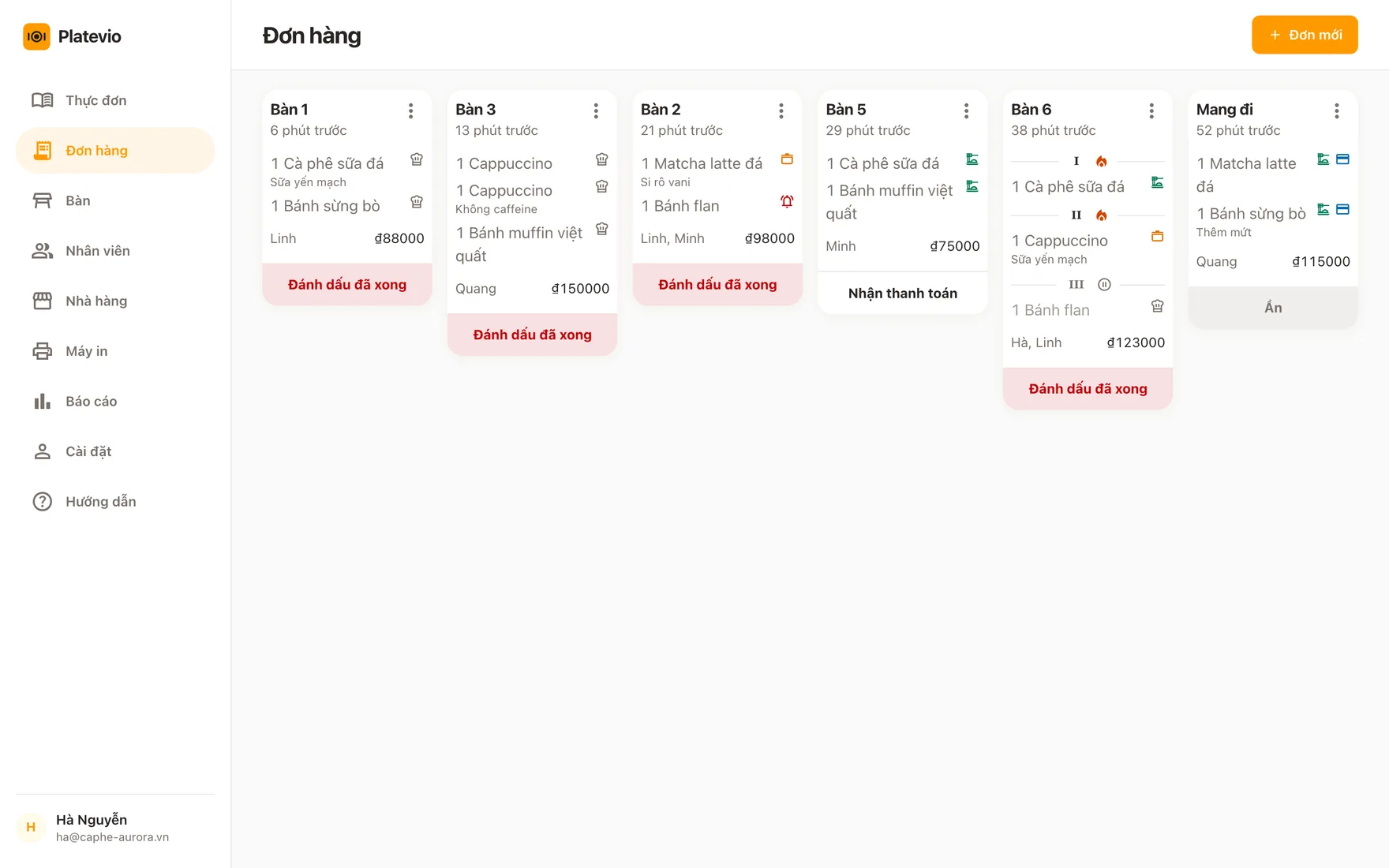
Task: Open the three-dot menu on Bàn 3 card
Action: pyautogui.click(x=596, y=111)
